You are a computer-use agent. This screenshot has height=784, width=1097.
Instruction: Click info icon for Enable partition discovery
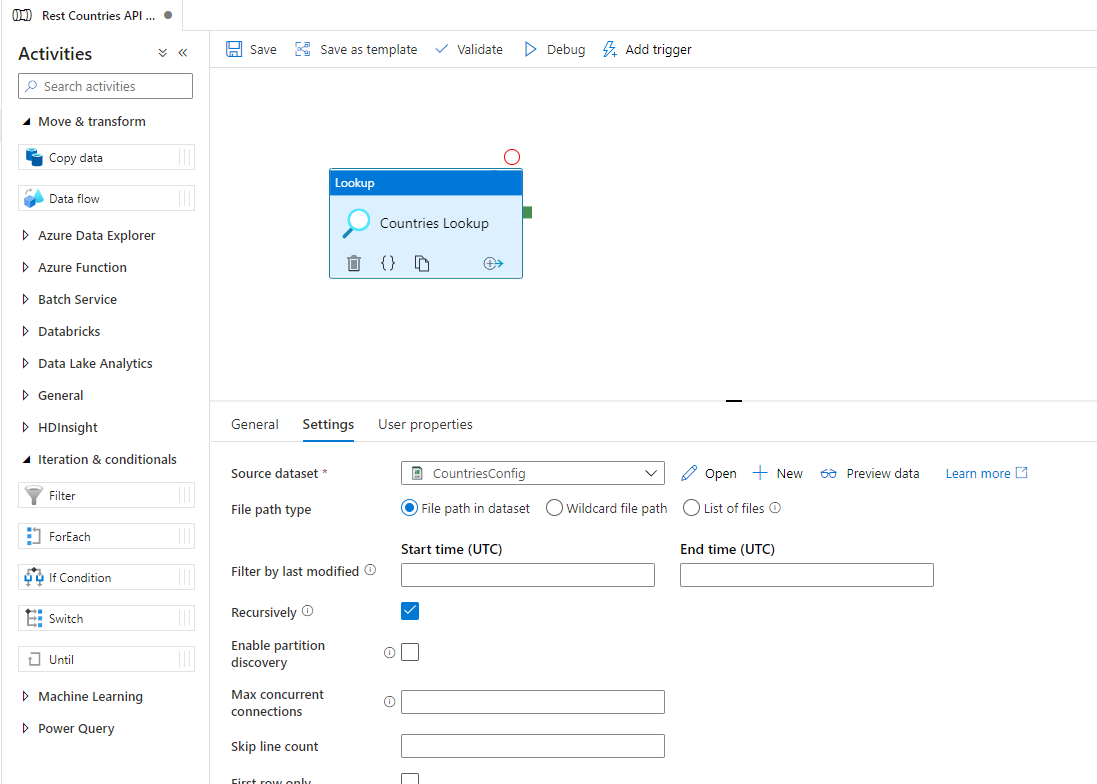390,653
